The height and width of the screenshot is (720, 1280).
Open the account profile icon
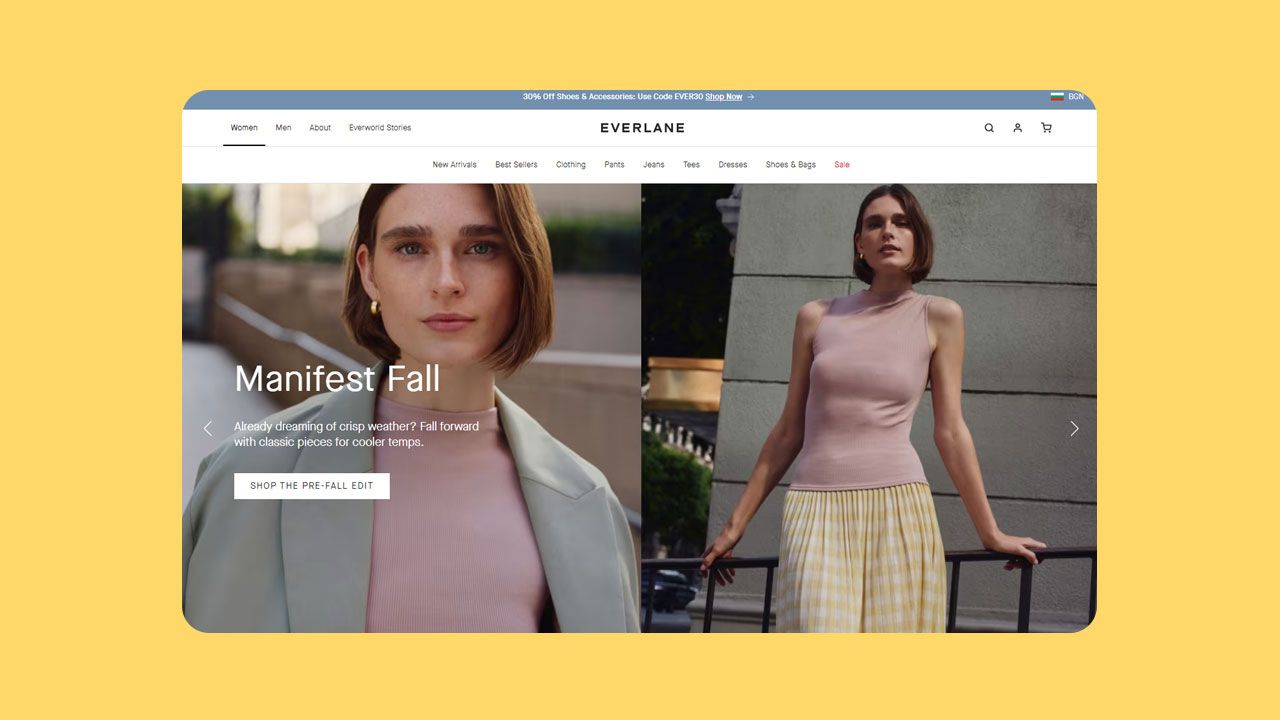1017,128
